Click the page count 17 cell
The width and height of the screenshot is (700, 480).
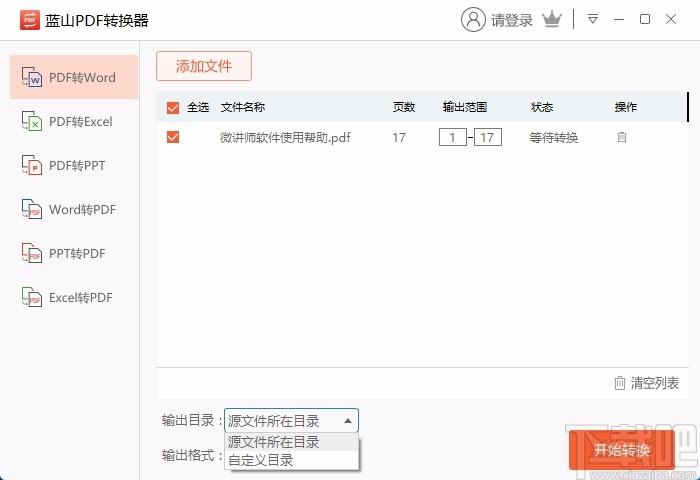(x=399, y=138)
